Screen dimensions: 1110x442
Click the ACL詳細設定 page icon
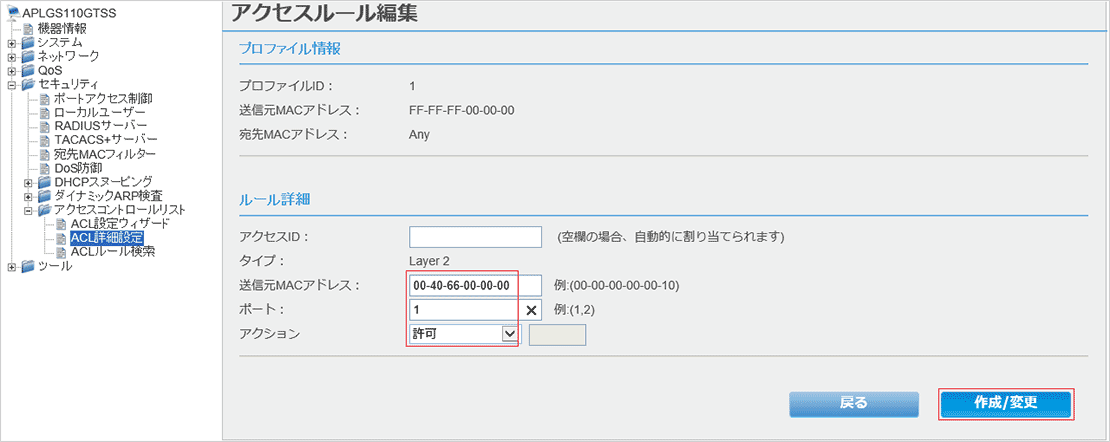(x=62, y=238)
